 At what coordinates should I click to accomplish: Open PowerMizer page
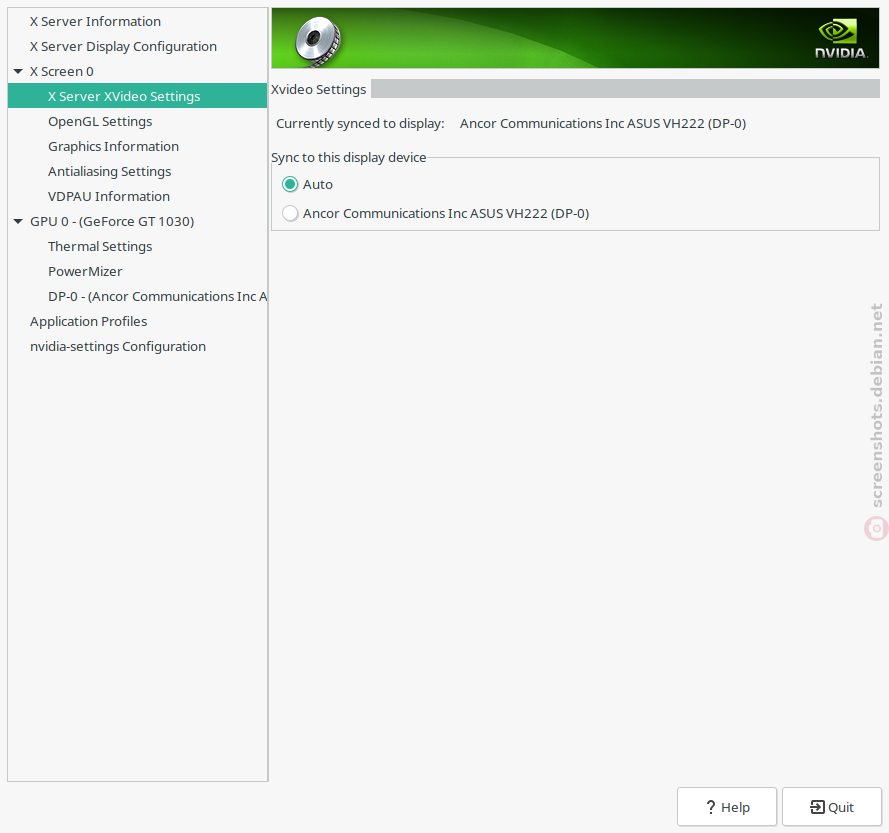point(85,271)
